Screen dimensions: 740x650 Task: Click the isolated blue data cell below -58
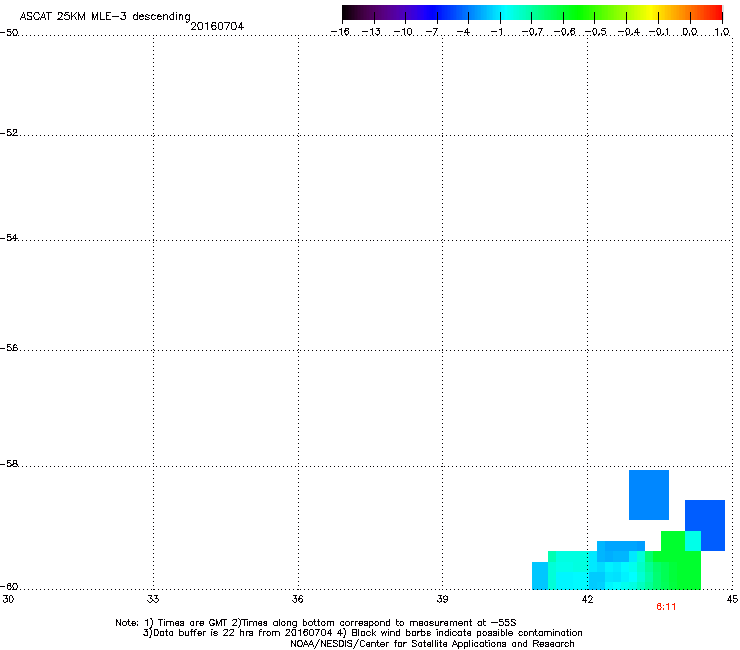pos(649,495)
